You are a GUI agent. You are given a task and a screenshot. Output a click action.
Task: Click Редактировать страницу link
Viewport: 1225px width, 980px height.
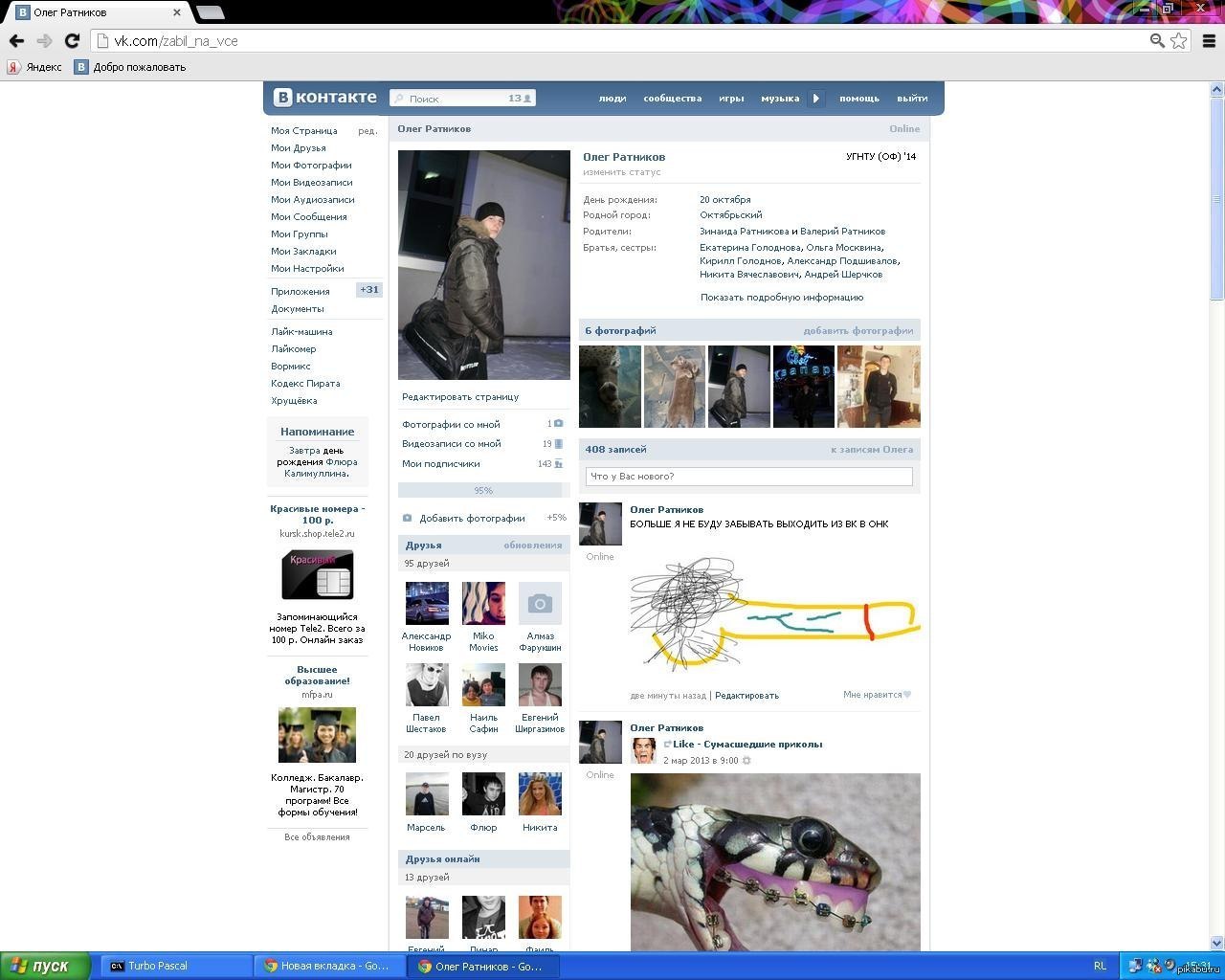point(460,396)
